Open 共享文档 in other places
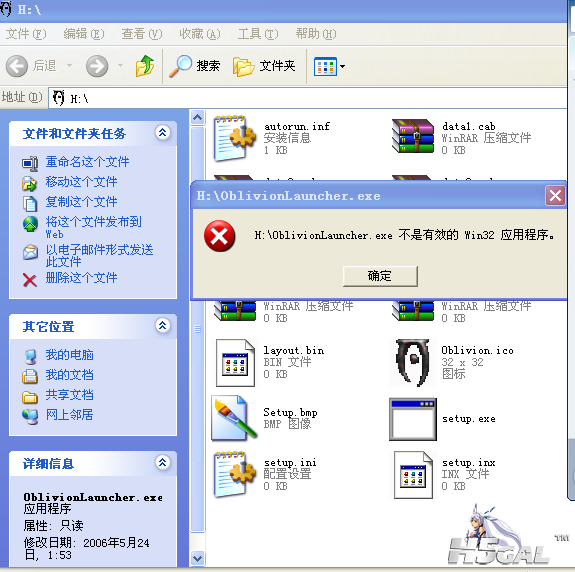The image size is (575, 572). [69, 395]
